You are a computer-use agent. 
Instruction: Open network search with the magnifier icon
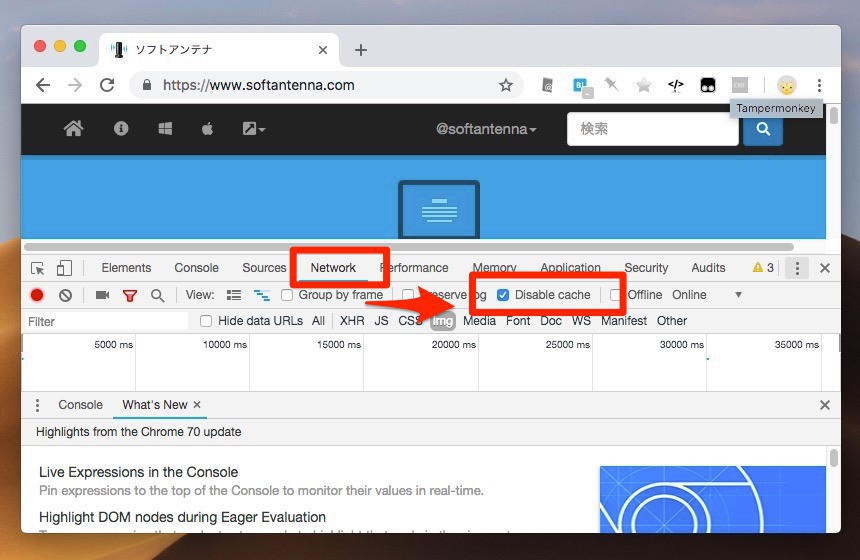157,295
